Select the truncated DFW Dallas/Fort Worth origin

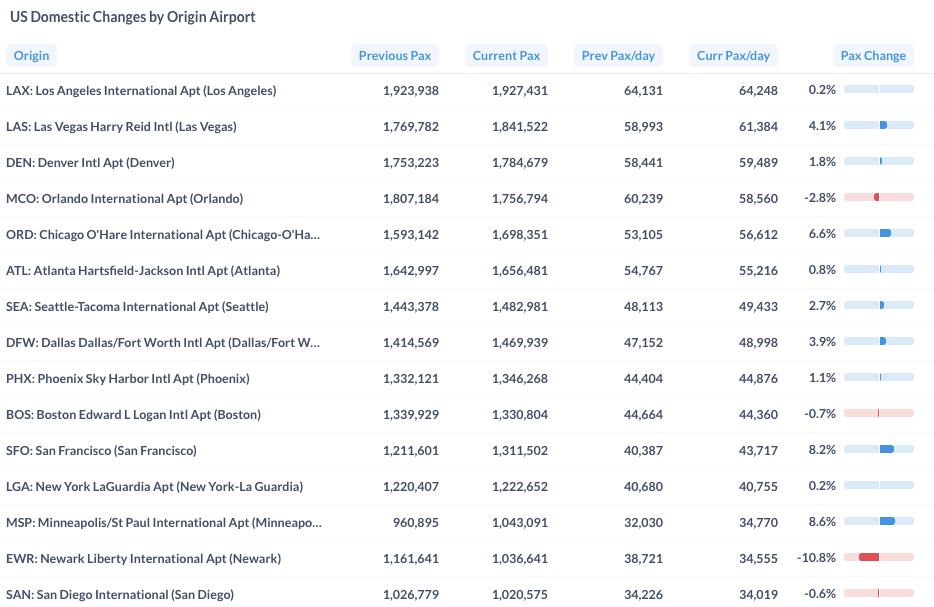(163, 343)
